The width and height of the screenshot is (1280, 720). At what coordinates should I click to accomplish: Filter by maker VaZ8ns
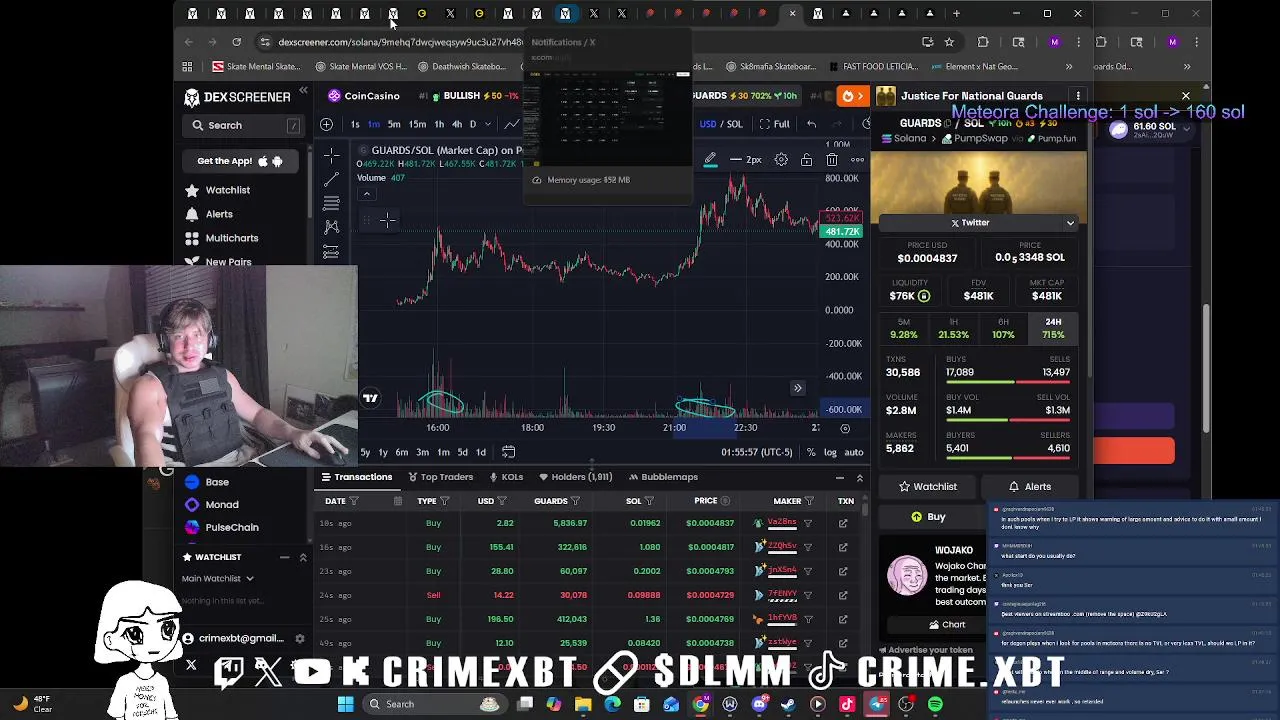click(808, 523)
